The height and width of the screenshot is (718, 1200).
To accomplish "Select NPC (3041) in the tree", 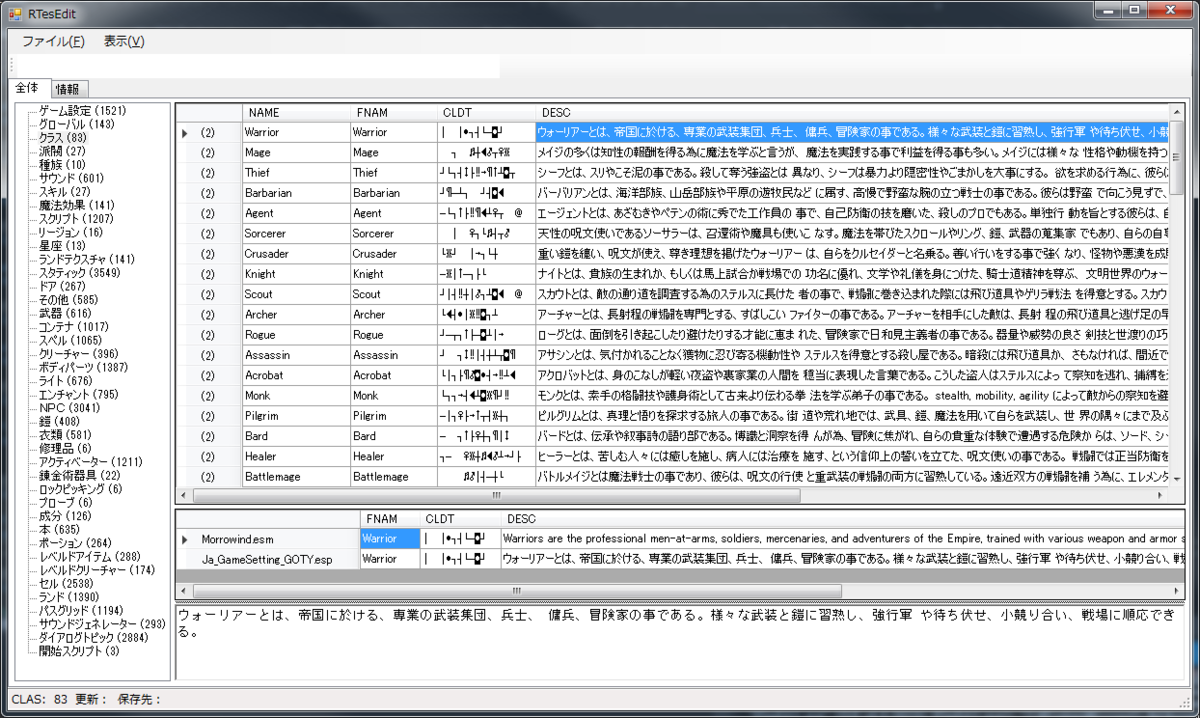I will click(69, 408).
